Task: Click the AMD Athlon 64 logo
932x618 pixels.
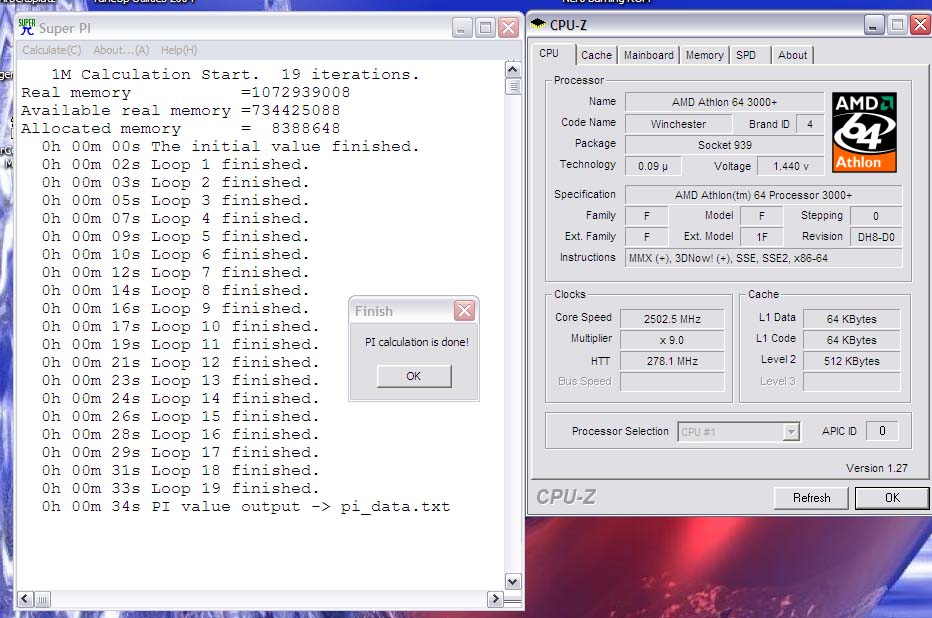Action: (864, 132)
